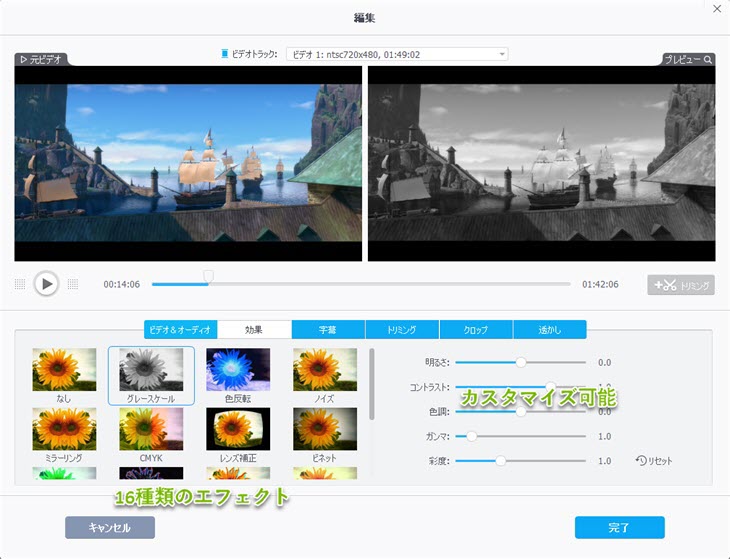Click the grayscale preview pane
The image size is (730, 559).
(541, 163)
